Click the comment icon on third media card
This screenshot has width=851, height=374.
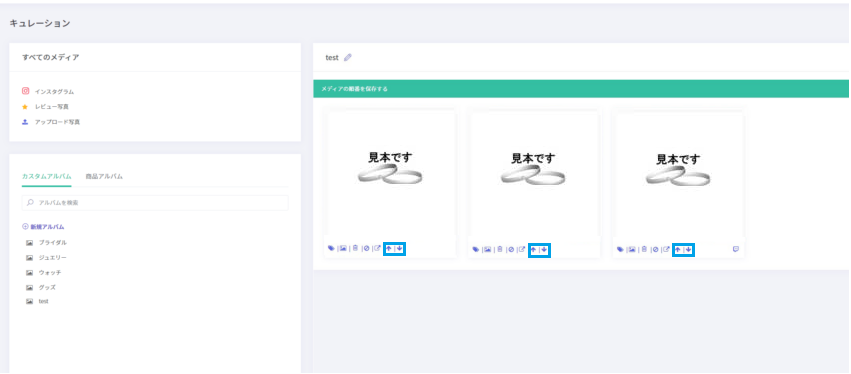[736, 250]
